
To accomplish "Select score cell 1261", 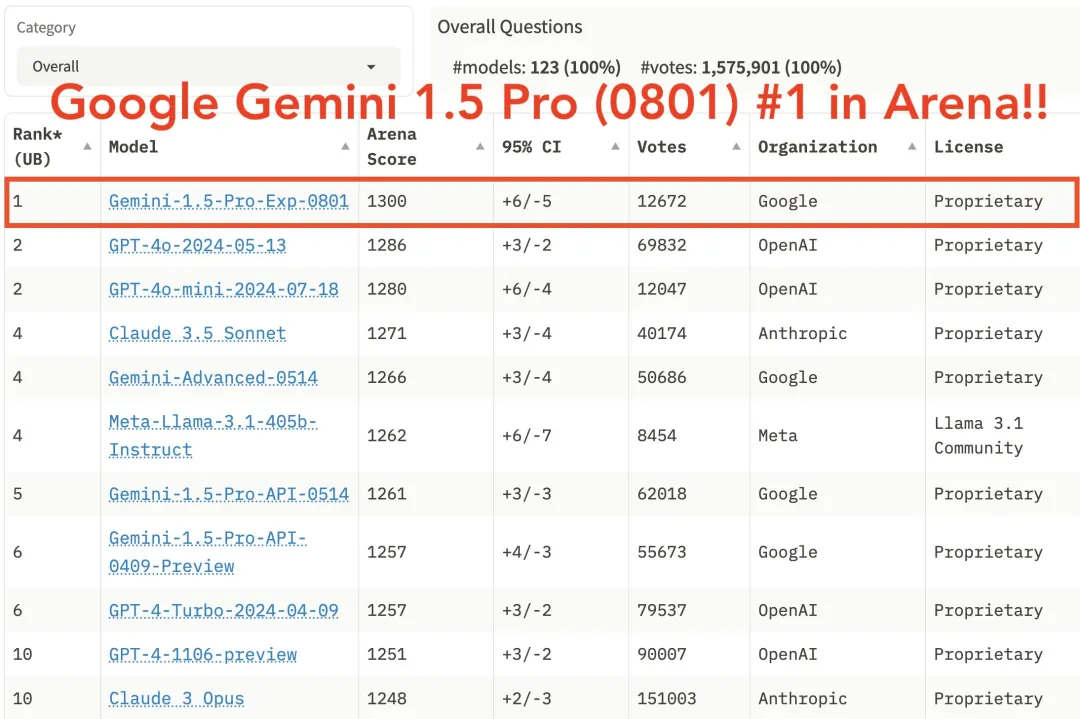I will (387, 494).
